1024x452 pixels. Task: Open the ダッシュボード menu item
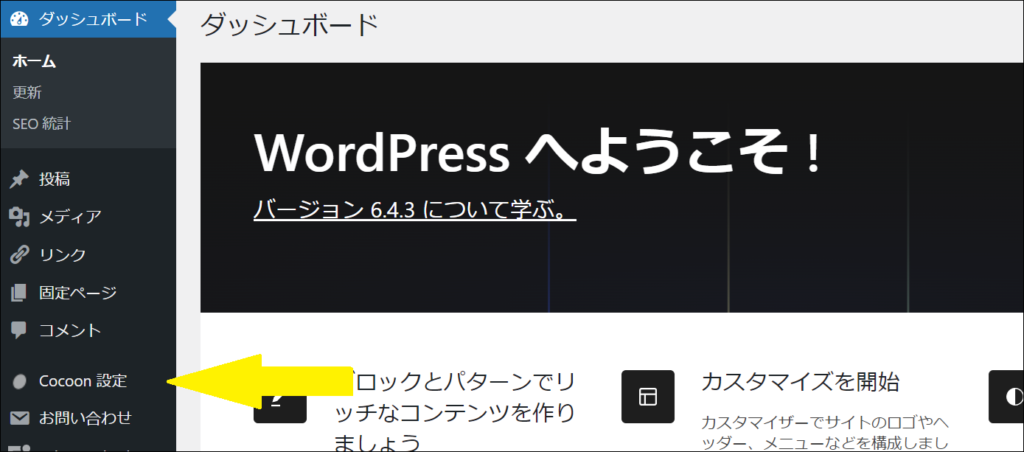[x=88, y=19]
